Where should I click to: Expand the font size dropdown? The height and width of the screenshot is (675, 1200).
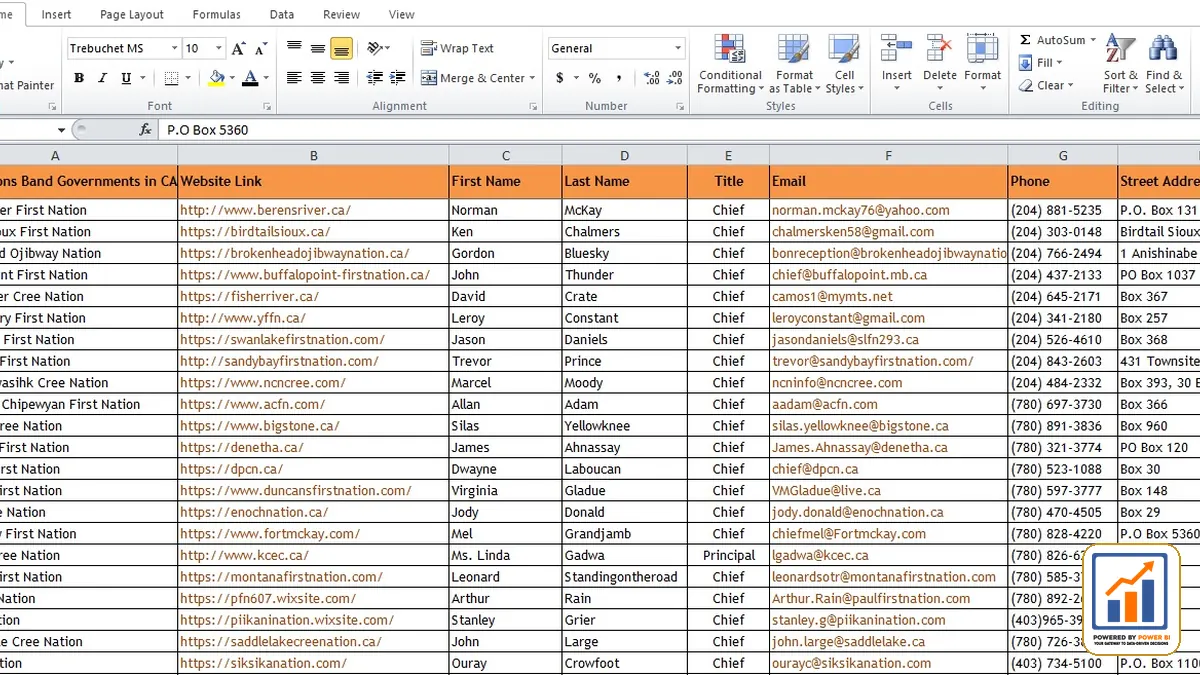point(218,48)
